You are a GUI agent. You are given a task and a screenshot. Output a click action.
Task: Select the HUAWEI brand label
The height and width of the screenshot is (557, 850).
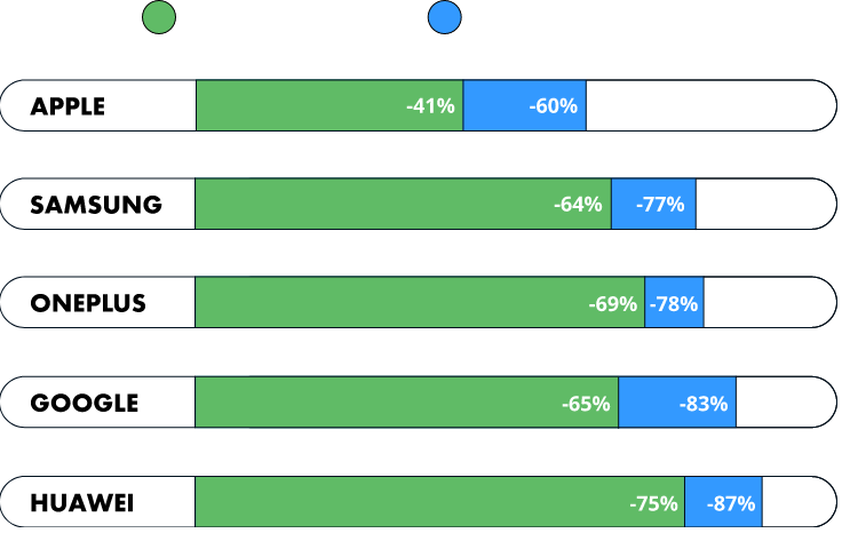[x=82, y=503]
